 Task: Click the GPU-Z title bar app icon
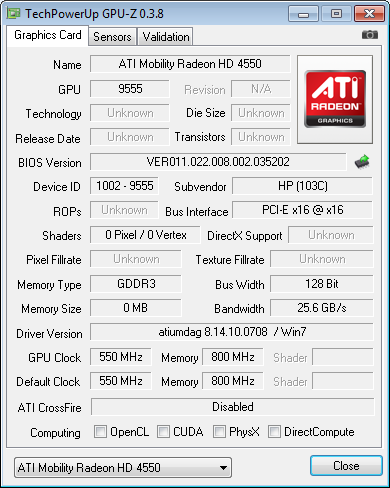14,13
